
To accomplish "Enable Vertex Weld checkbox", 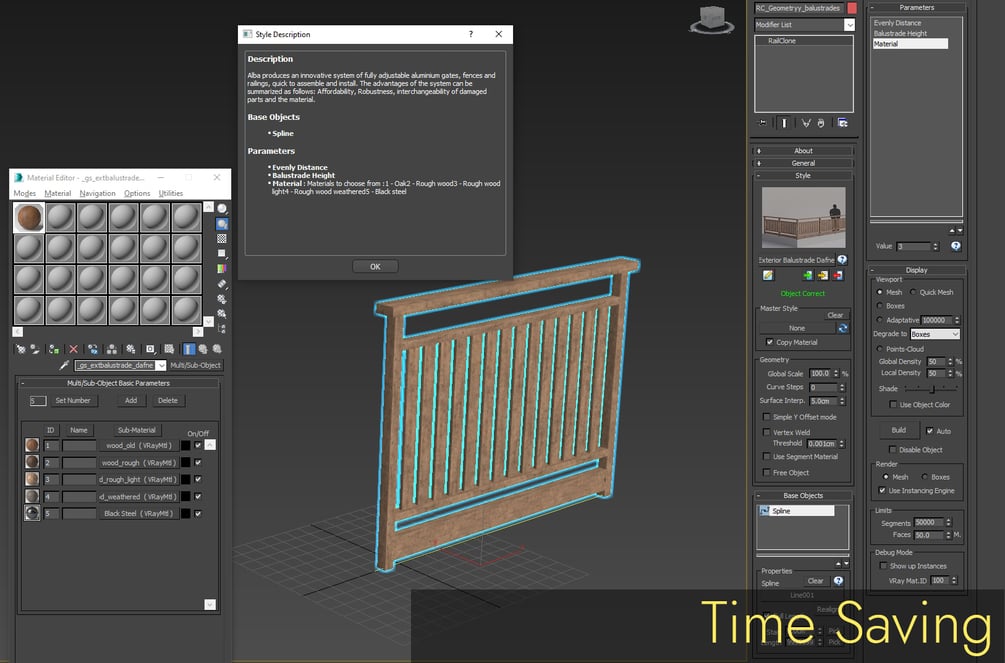I will 767,432.
